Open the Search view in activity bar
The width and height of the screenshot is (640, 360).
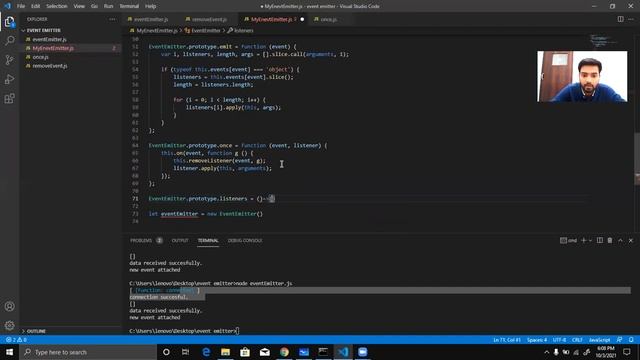[9, 40]
